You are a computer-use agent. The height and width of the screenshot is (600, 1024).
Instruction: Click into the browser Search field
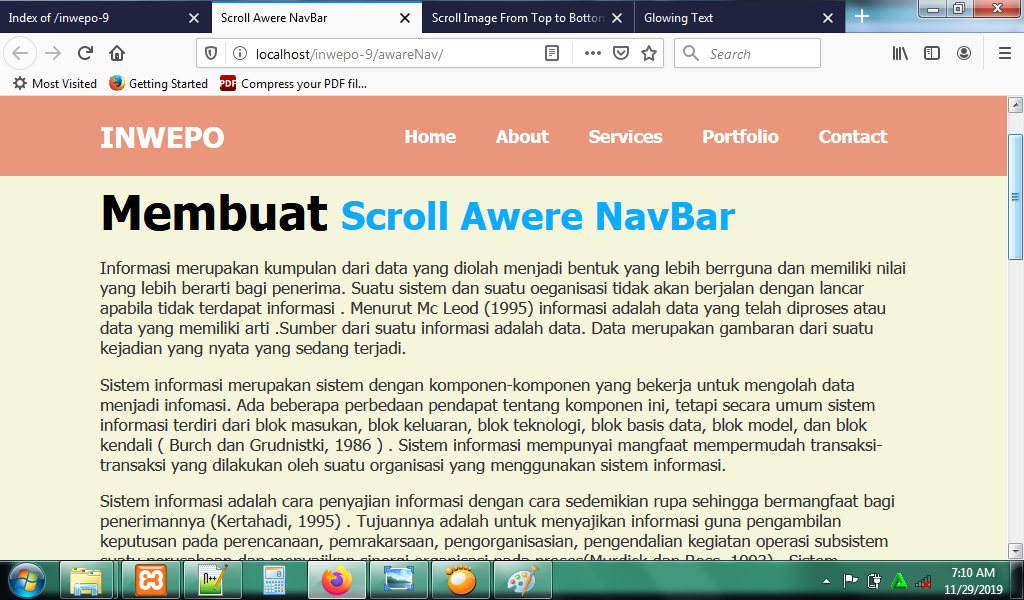747,53
